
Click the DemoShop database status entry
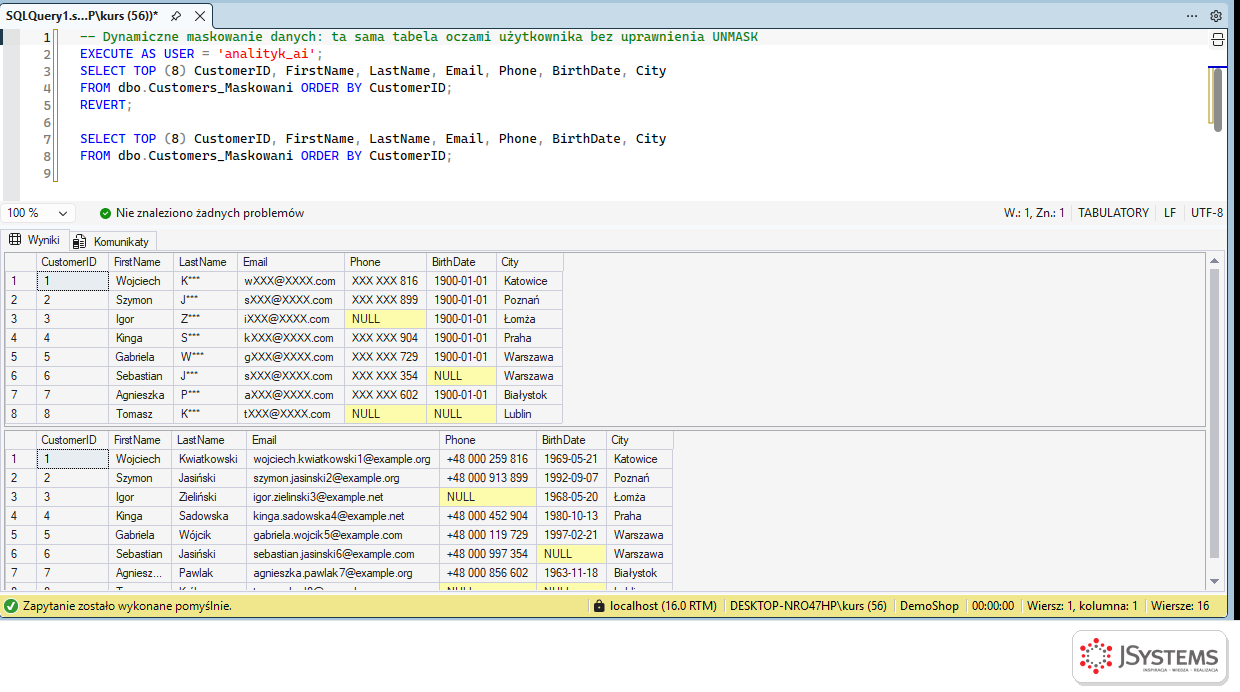[929, 606]
